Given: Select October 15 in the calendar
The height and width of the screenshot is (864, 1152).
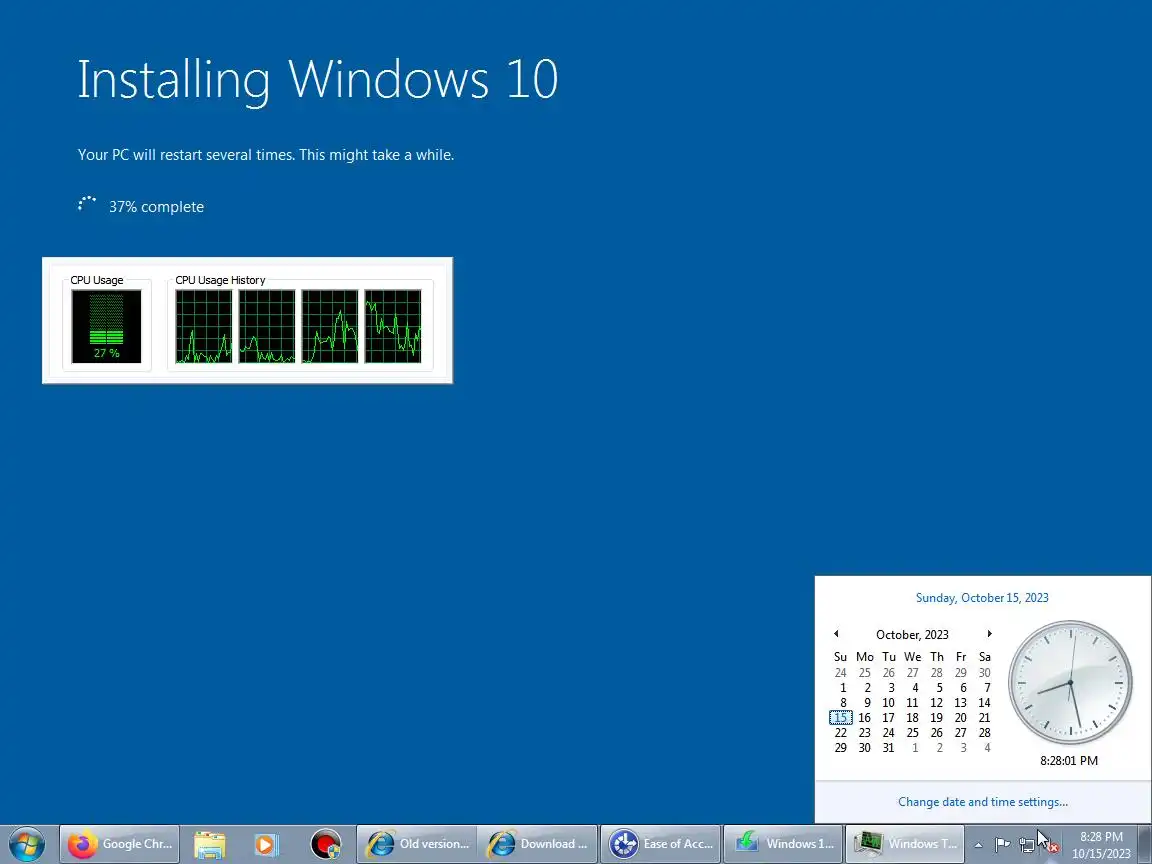Looking at the screenshot, I should [841, 718].
